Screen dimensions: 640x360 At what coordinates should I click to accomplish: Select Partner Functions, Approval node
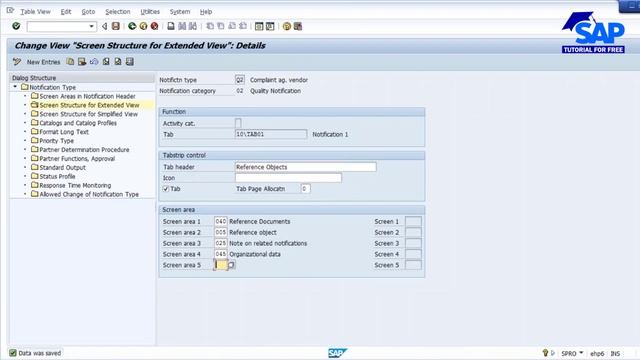coord(77,159)
